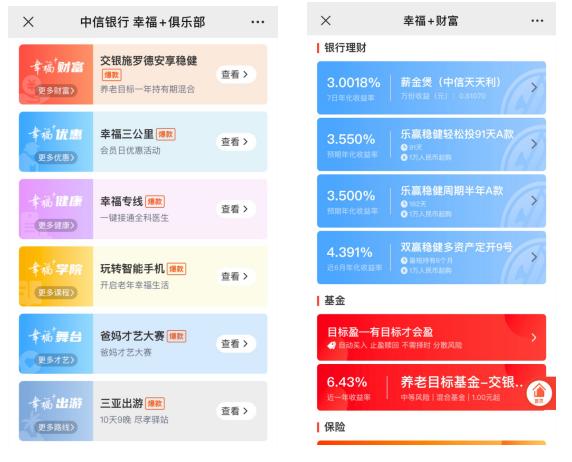
Task: Close the 幸福+财富 page with the X
Action: pyautogui.click(x=326, y=20)
